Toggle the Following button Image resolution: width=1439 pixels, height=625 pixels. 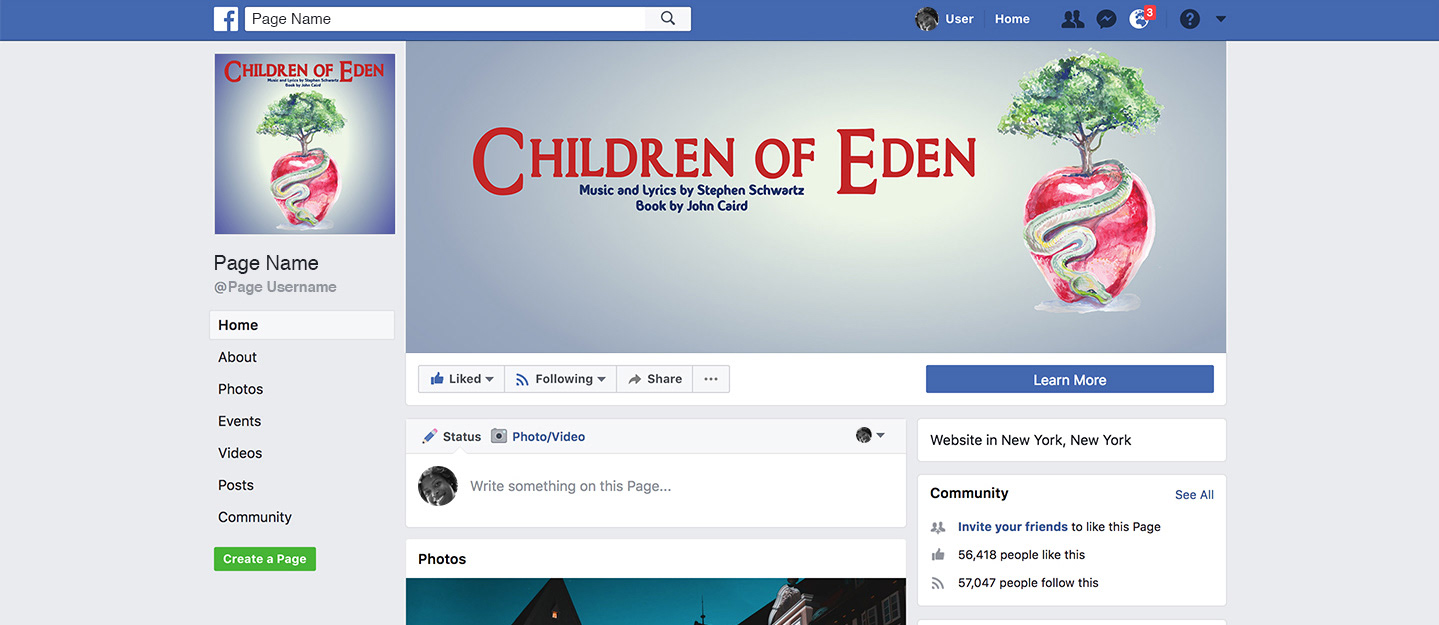coord(560,379)
